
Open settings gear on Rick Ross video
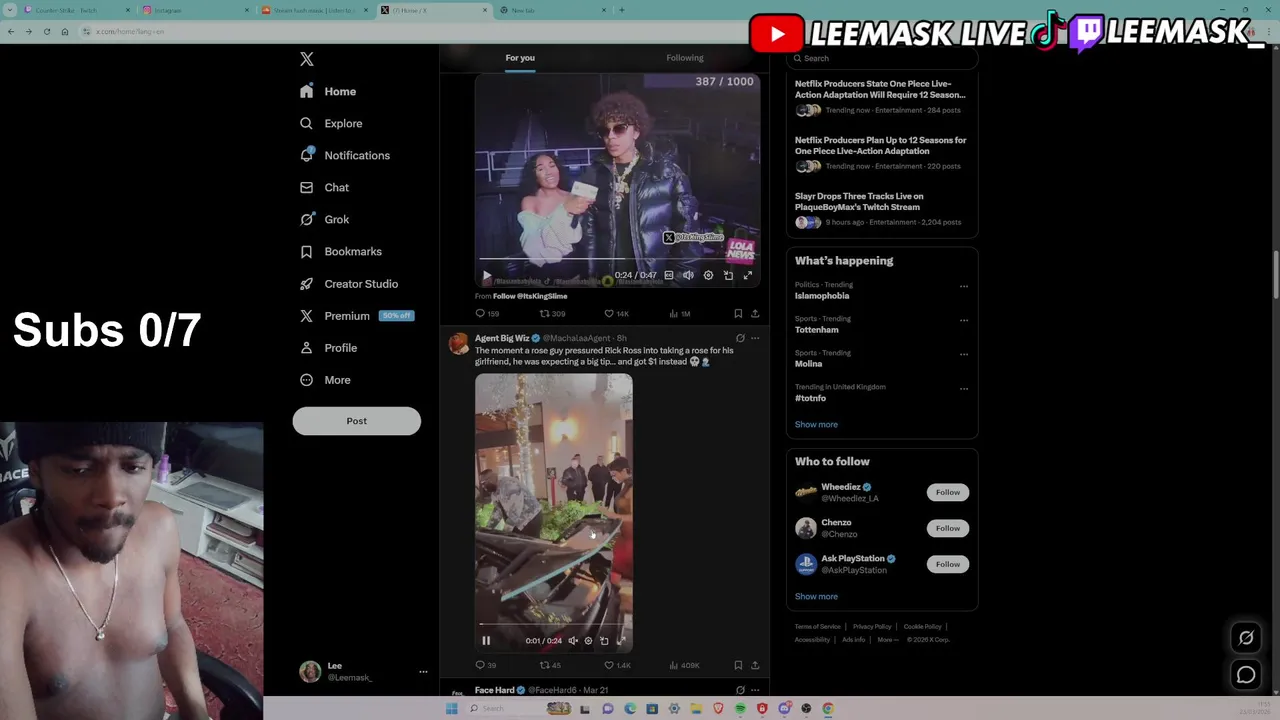(x=588, y=640)
